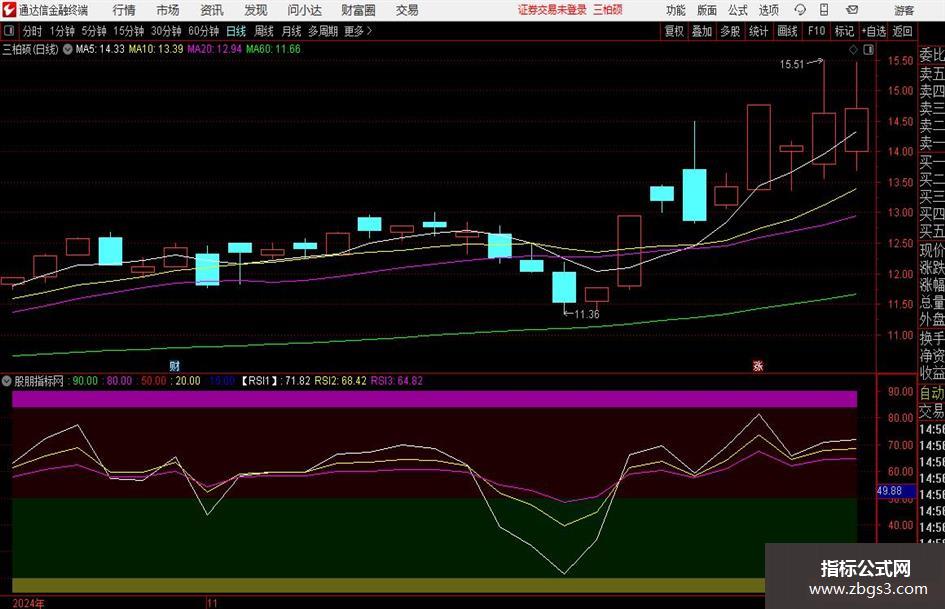This screenshot has height=609, width=945.
Task: Open the 资讯 menu
Action: (x=212, y=10)
